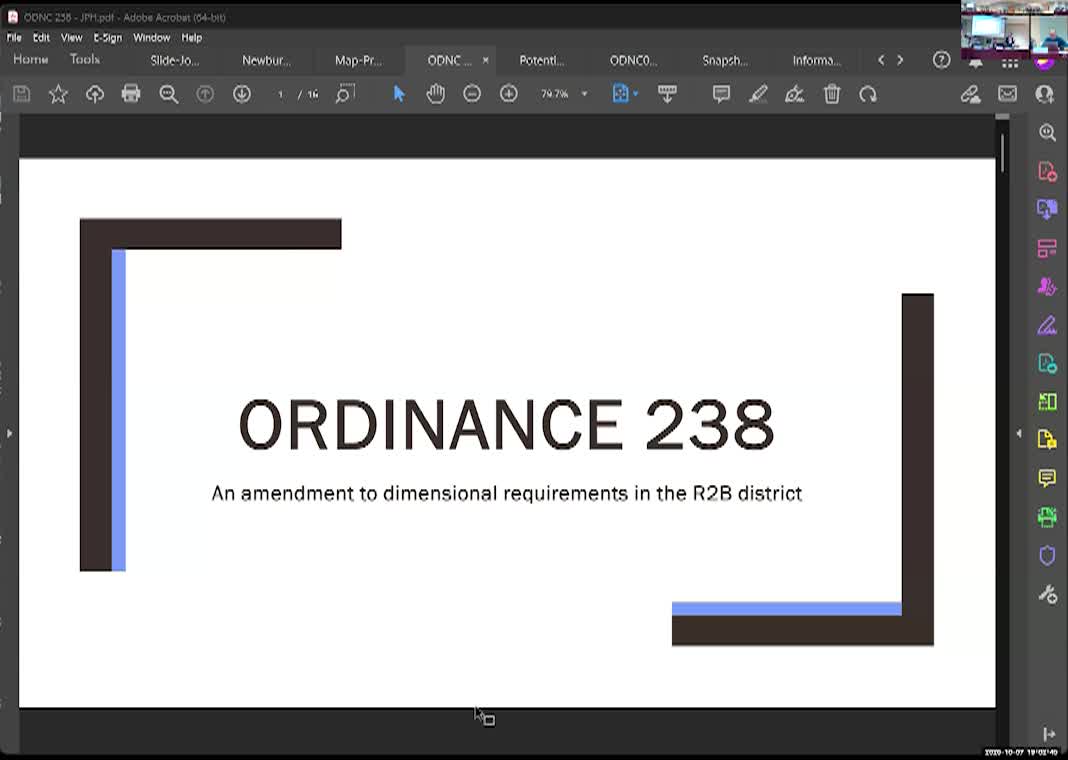Show previous document tabs chevron
Screen dimensions: 1068x760
click(x=881, y=60)
